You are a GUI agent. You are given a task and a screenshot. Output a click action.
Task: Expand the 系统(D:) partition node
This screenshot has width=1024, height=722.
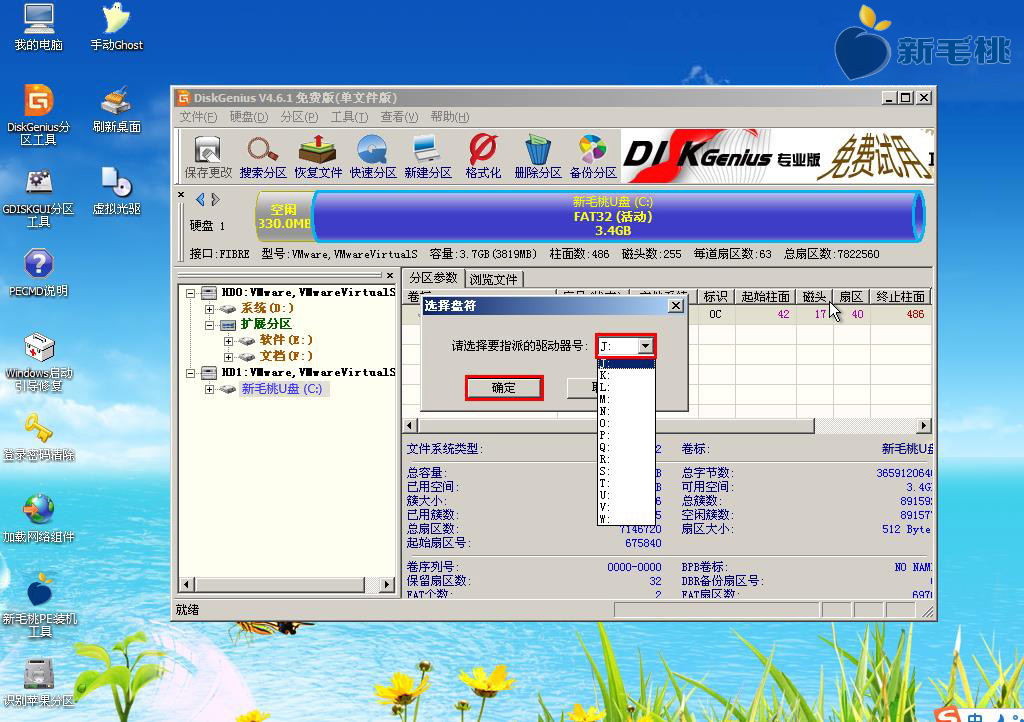(x=209, y=309)
